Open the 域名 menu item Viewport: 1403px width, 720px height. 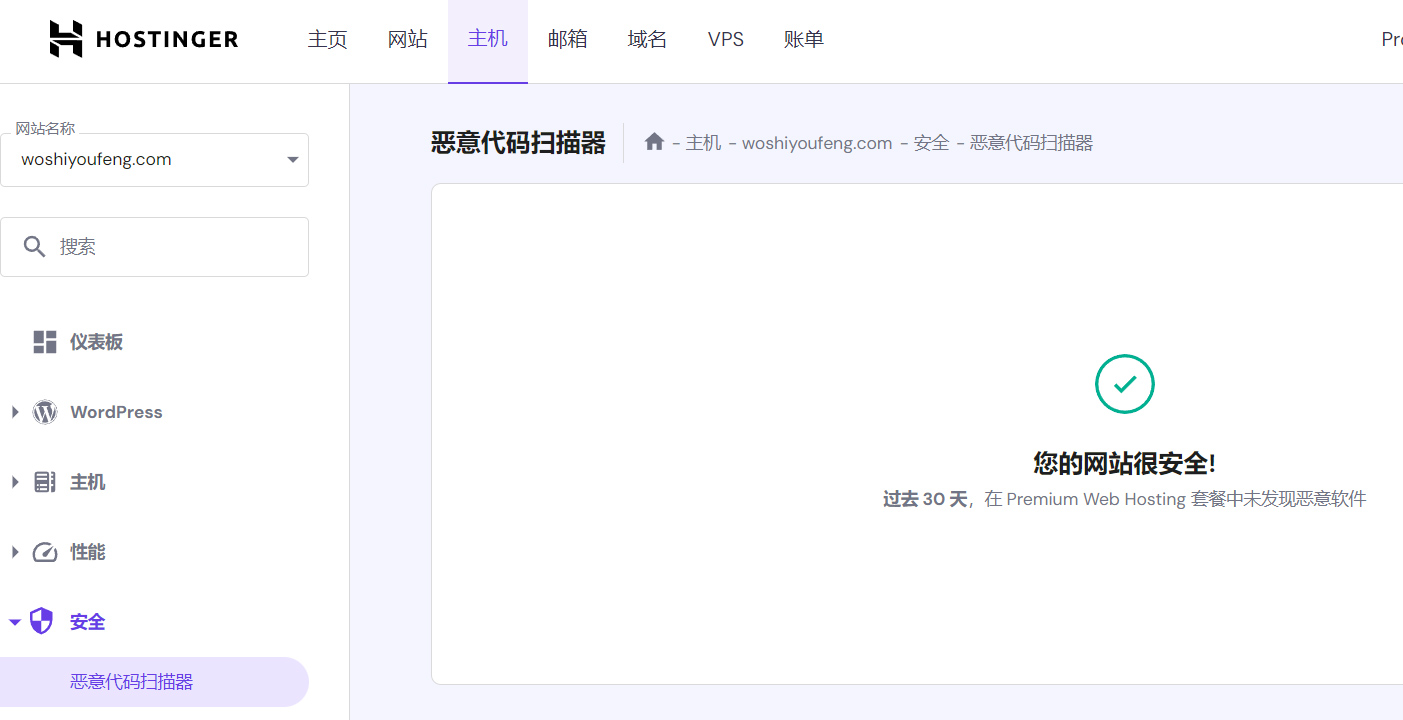pos(646,39)
